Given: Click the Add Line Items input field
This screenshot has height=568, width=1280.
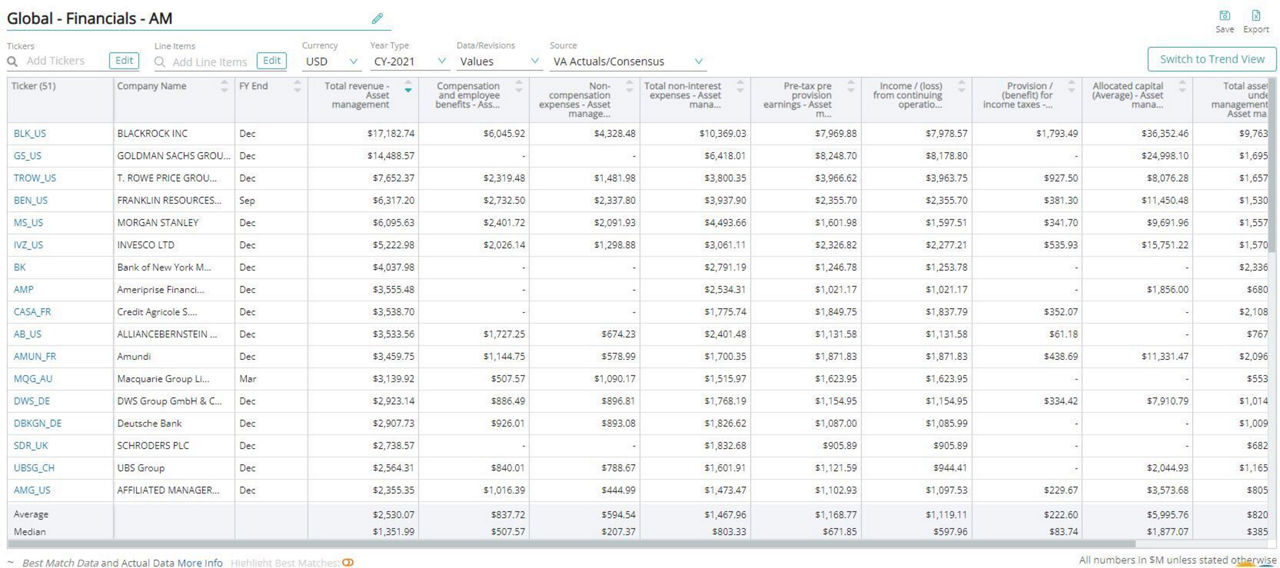Looking at the screenshot, I should tap(210, 61).
